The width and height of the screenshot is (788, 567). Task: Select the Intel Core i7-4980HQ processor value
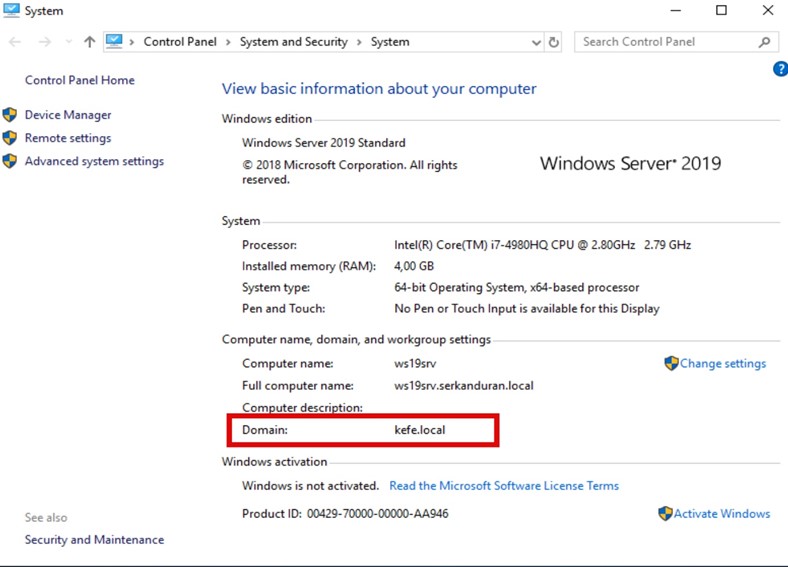coord(542,245)
